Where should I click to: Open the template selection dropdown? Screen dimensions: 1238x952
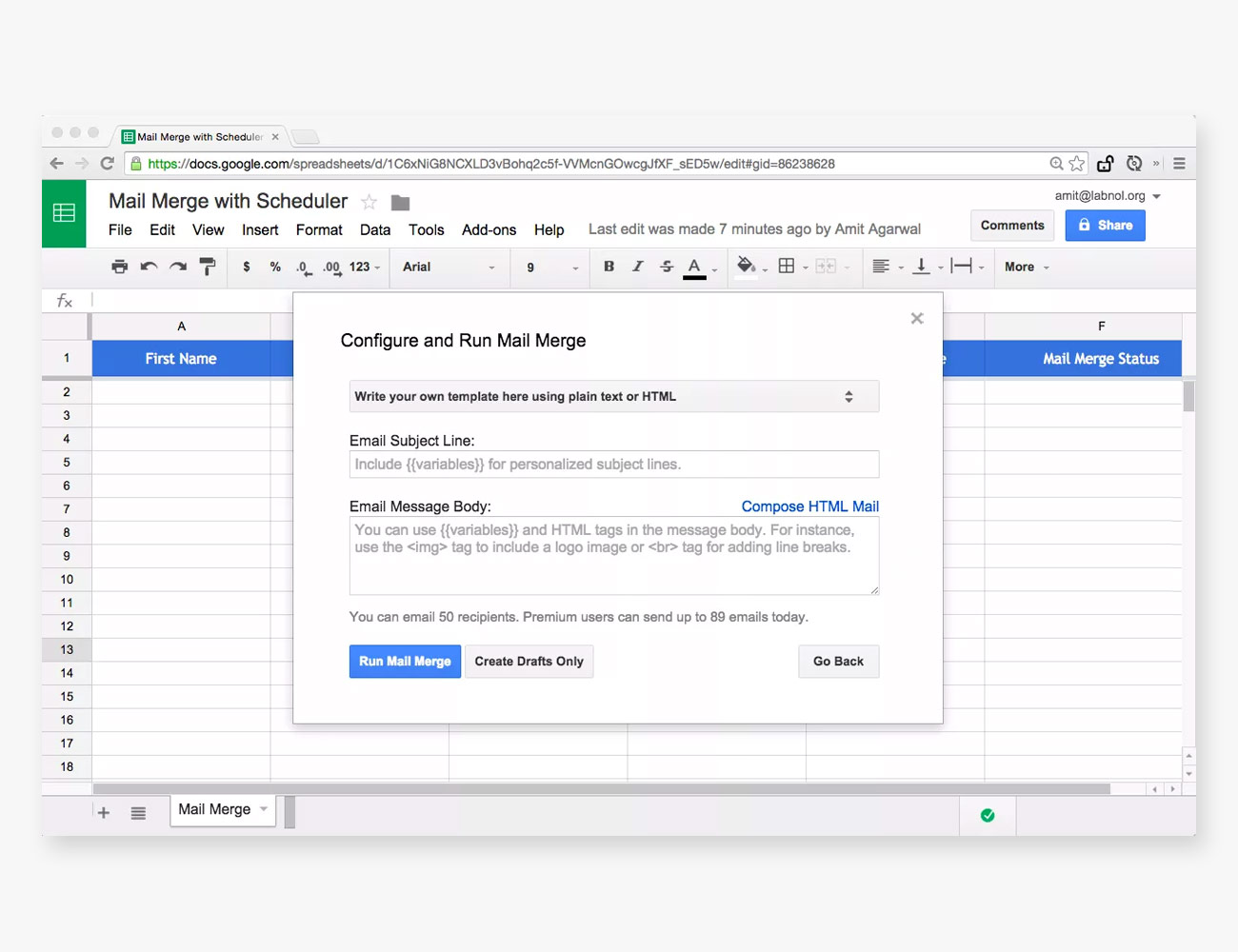[613, 397]
